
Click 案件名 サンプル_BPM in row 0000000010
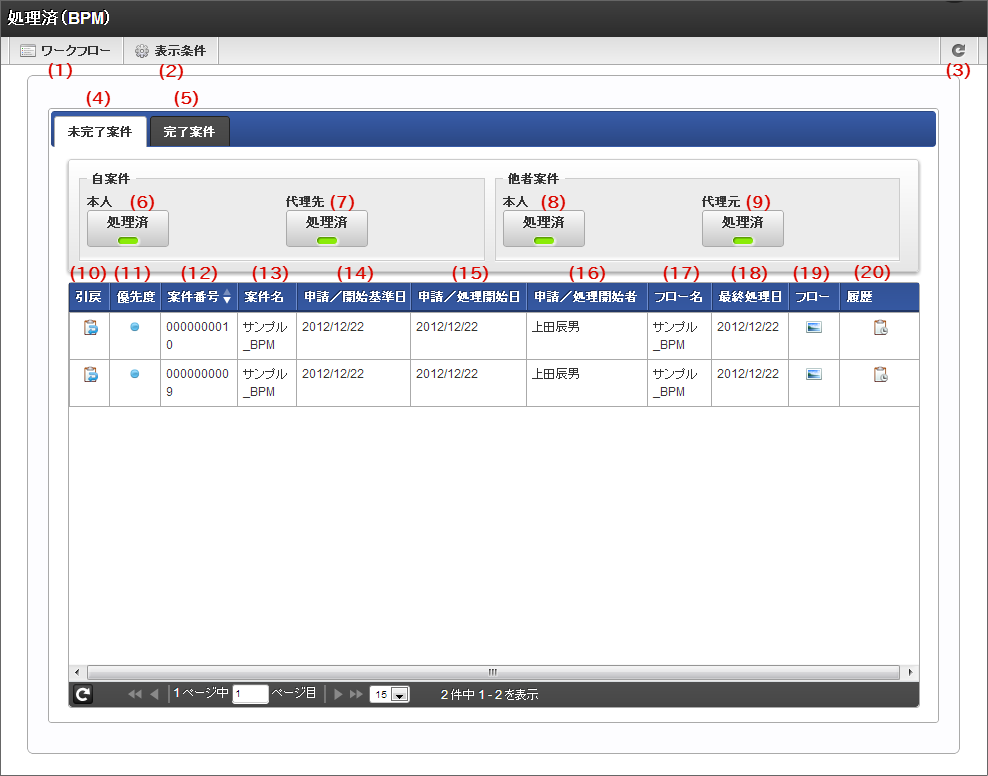click(265, 336)
